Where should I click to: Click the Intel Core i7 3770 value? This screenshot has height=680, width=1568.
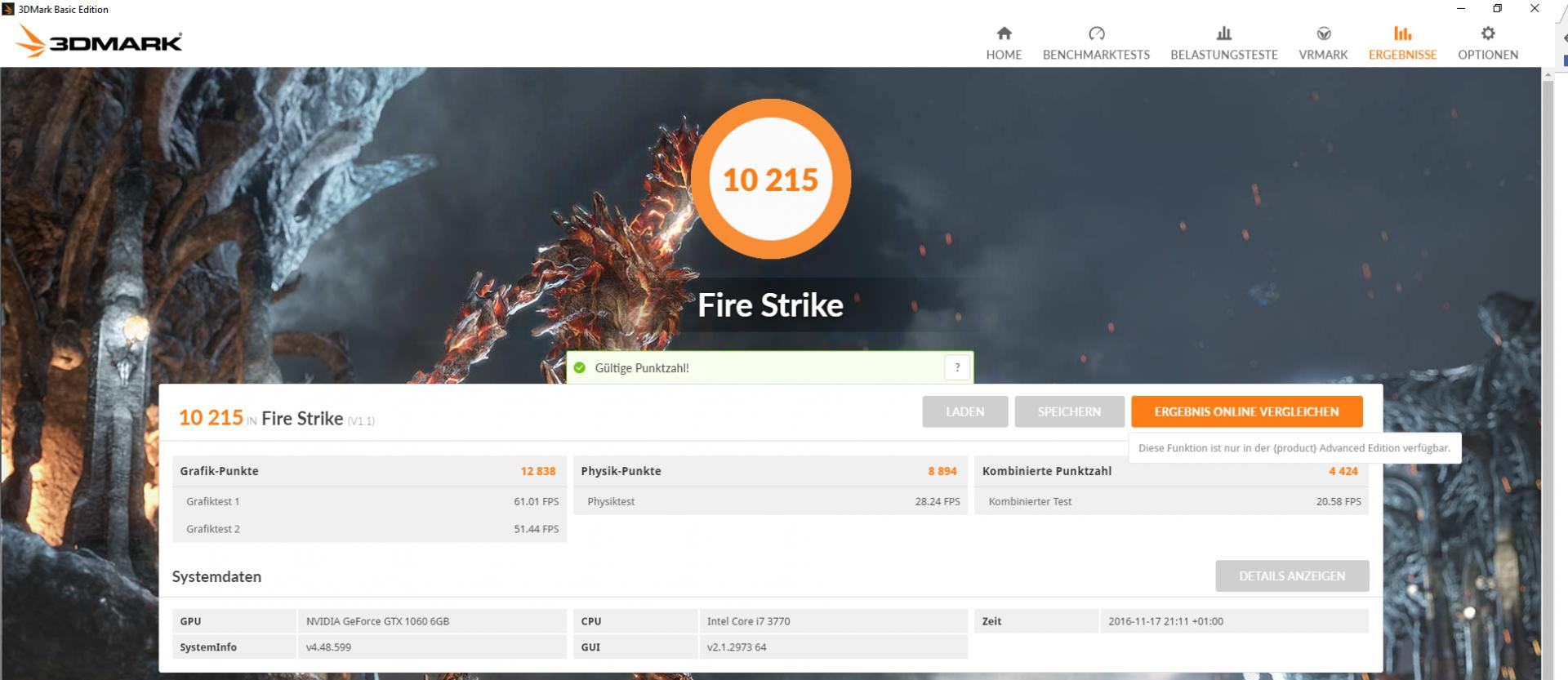[748, 621]
